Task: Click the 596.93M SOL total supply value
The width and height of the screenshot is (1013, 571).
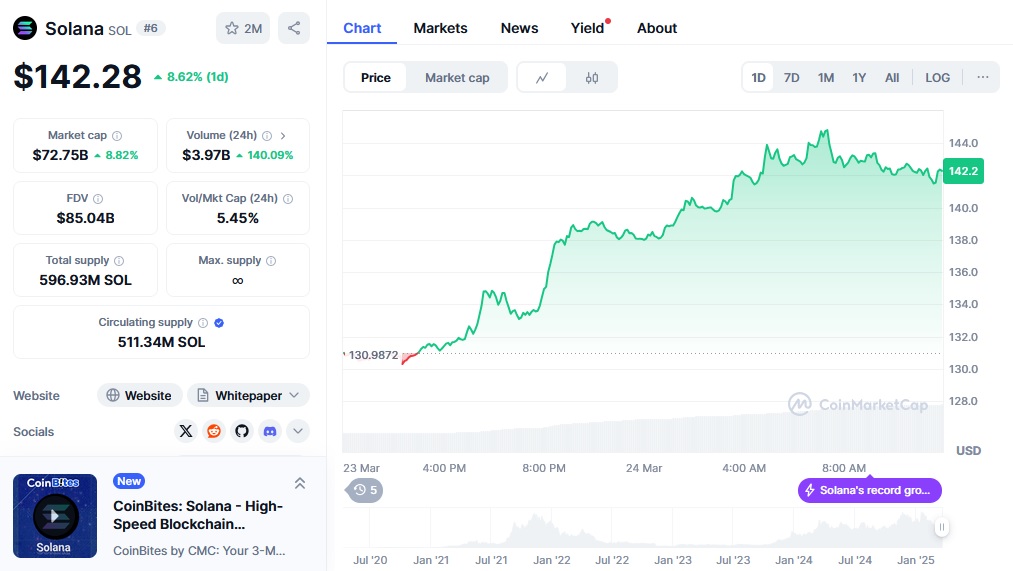Action: (x=85, y=280)
